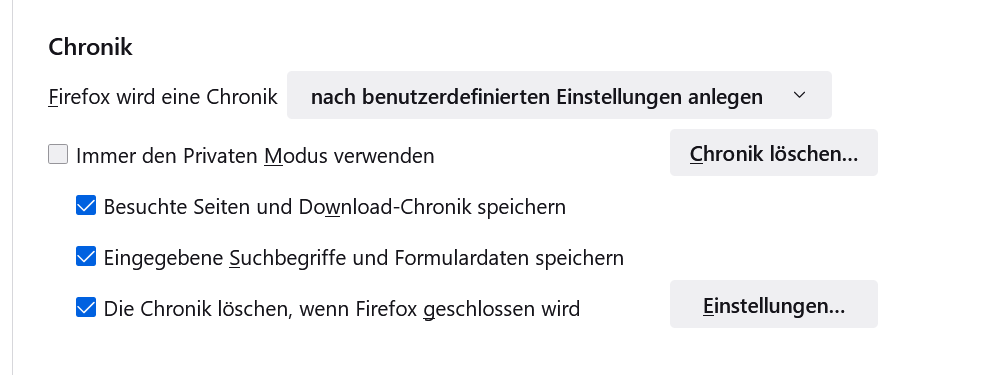Click the 'Chronik' section heading

pos(90,47)
